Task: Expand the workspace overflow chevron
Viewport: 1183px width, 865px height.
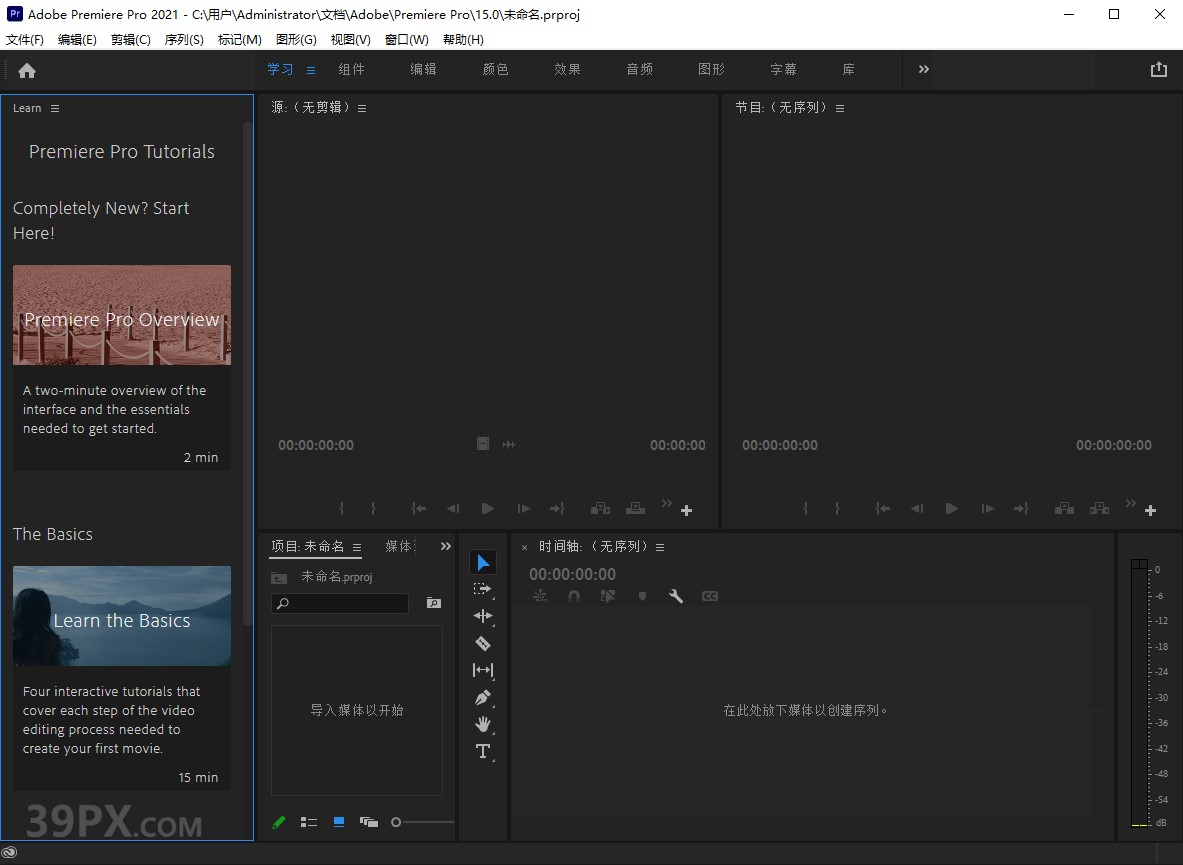Action: pos(923,69)
